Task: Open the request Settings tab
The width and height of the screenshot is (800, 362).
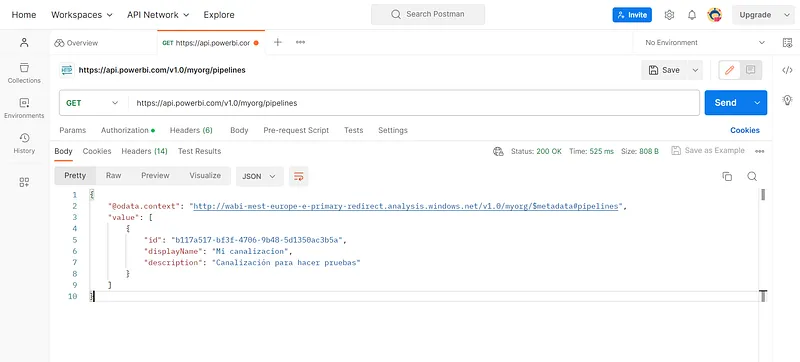Action: [393, 131]
